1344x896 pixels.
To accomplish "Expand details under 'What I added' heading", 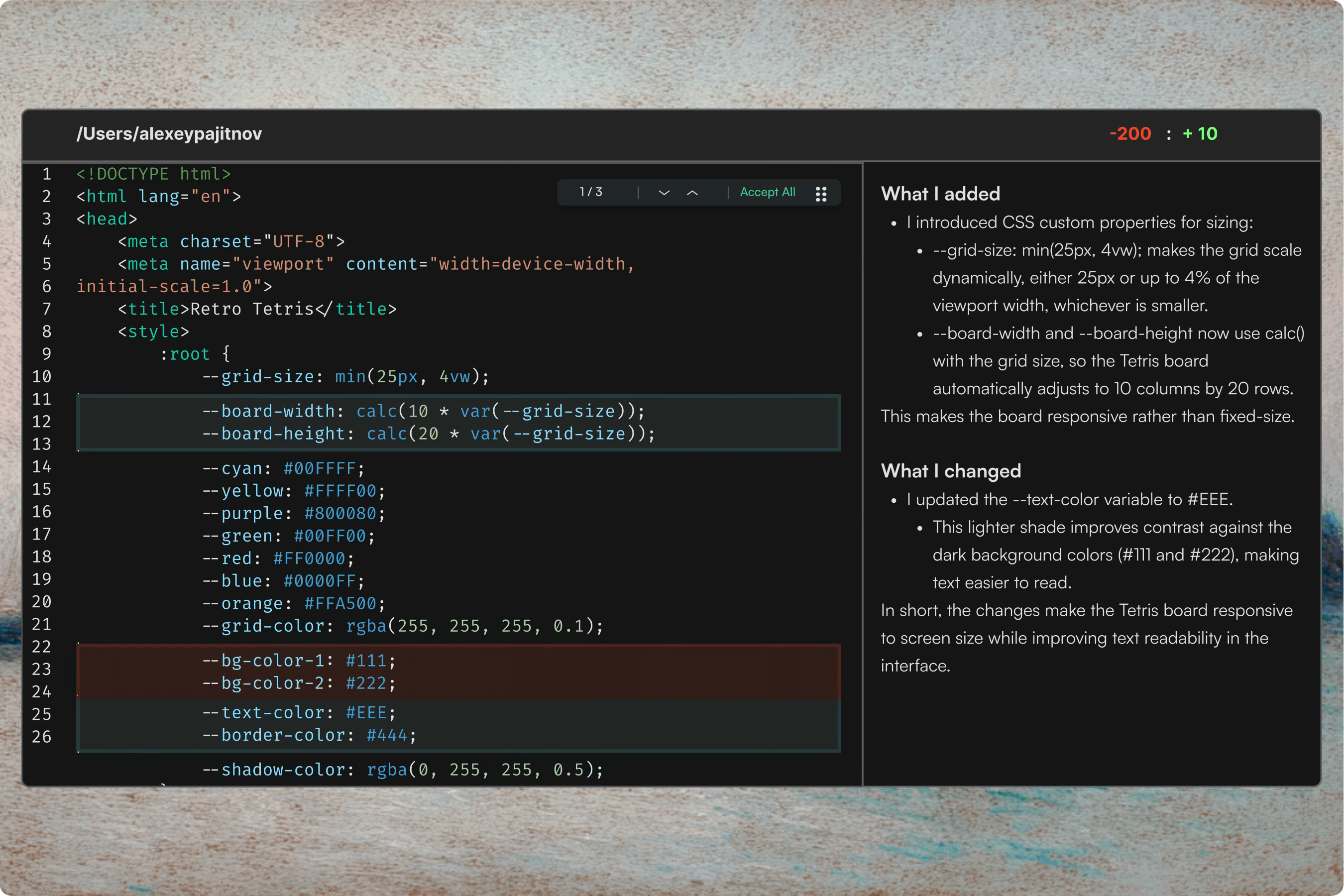I will 941,194.
